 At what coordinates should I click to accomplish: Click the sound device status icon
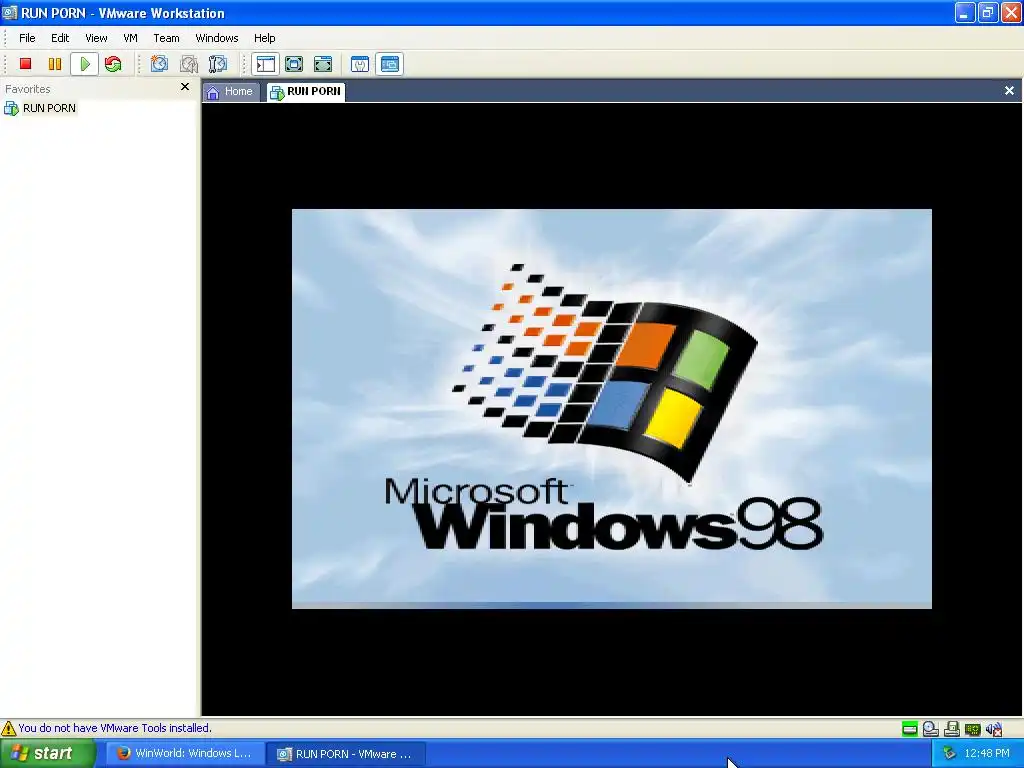tap(994, 729)
